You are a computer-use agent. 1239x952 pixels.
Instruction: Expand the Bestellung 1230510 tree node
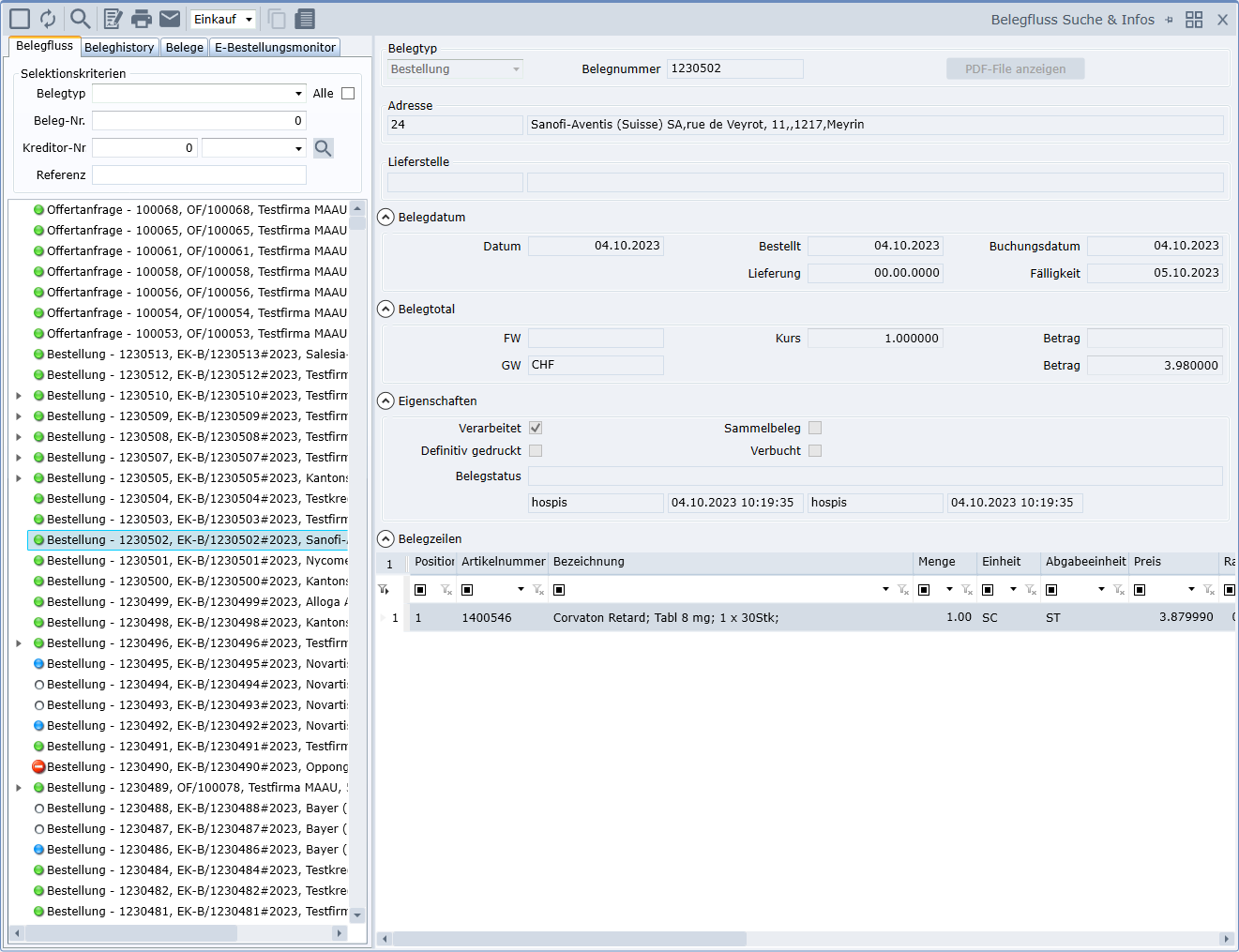(x=19, y=396)
